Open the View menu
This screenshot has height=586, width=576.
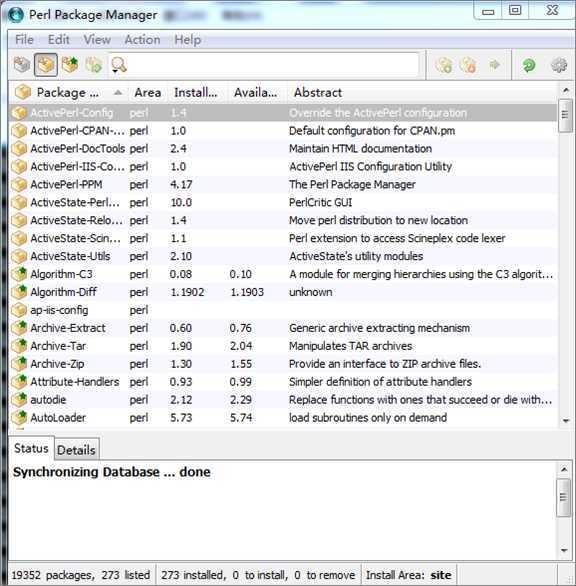click(x=97, y=40)
